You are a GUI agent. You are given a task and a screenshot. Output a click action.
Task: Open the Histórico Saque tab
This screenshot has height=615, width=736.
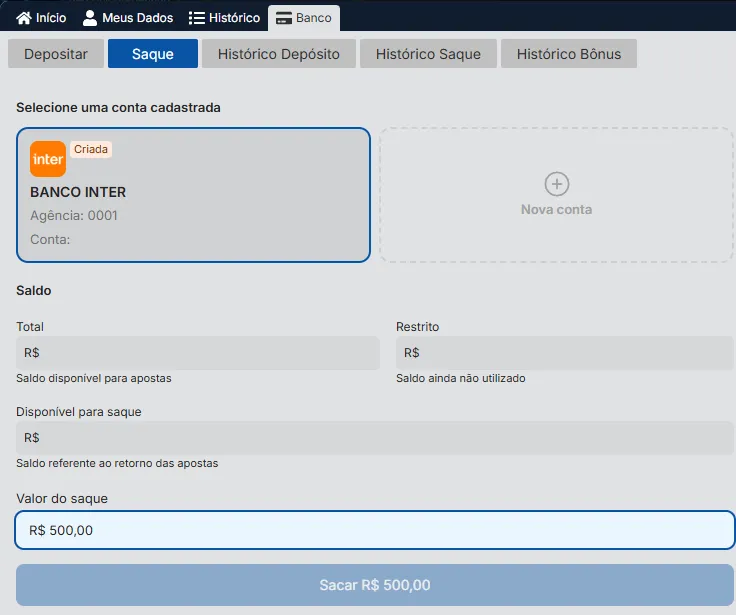428,54
